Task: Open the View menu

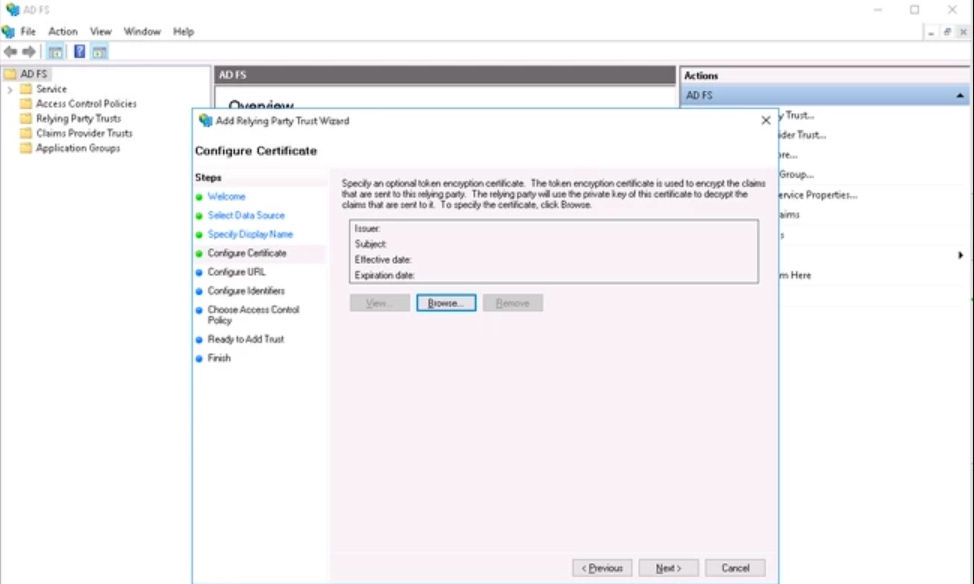Action: click(101, 32)
